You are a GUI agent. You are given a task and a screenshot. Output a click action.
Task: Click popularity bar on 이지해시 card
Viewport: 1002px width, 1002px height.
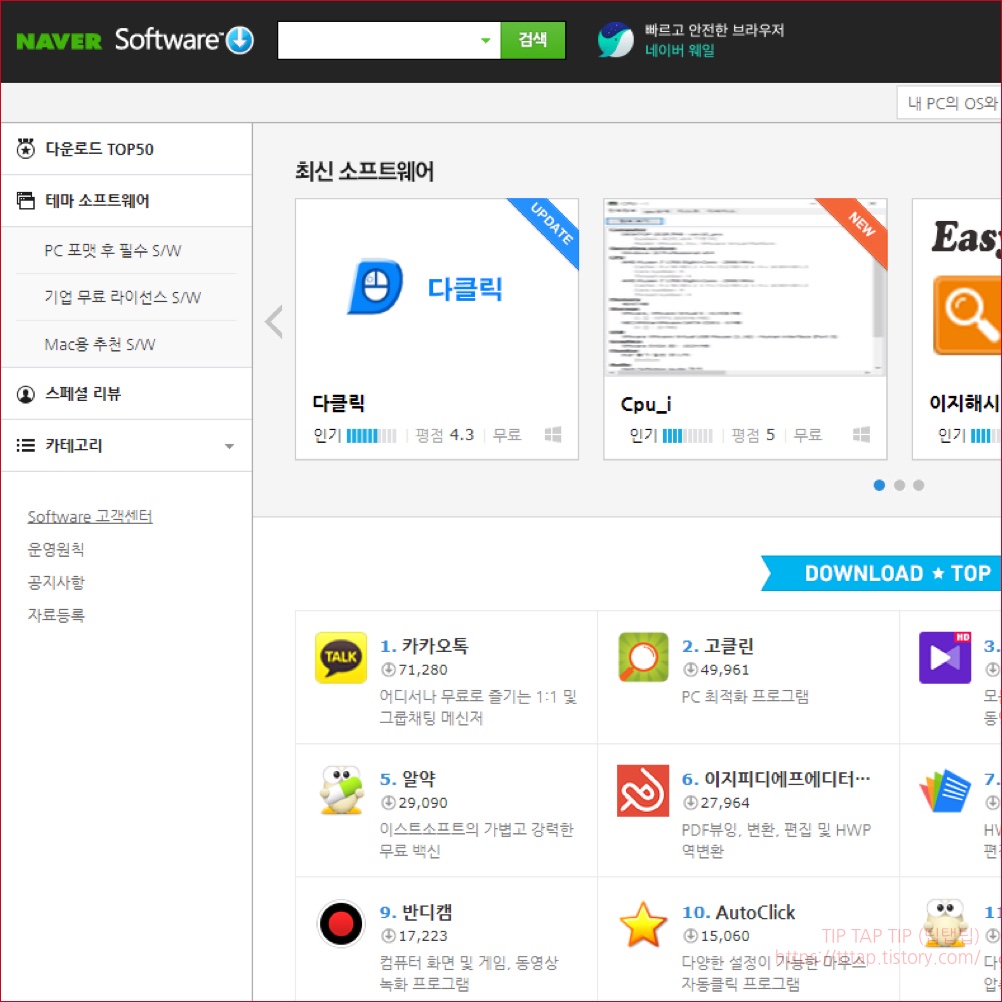pyautogui.click(x=985, y=436)
